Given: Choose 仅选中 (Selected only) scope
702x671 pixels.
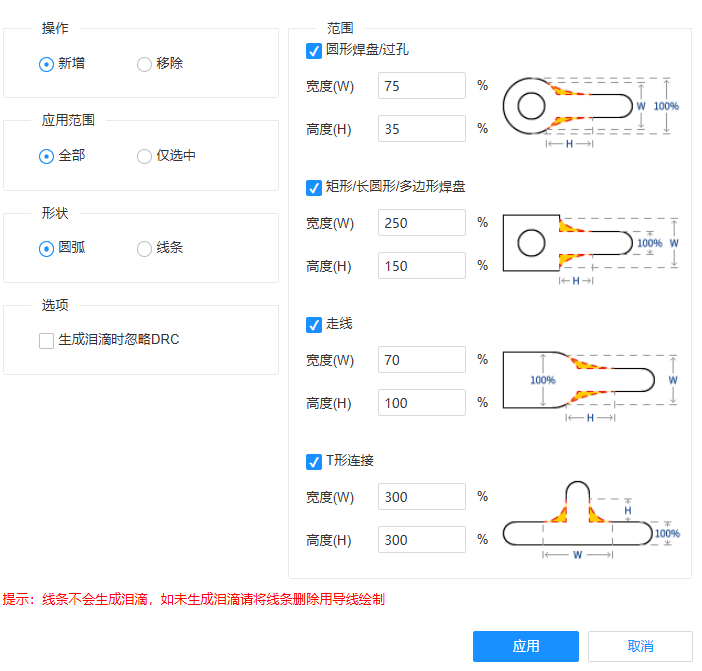Looking at the screenshot, I should pyautogui.click(x=145, y=156).
